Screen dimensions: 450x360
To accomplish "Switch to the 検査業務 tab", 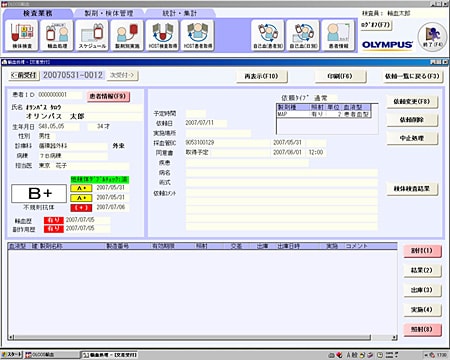I will [38, 13].
